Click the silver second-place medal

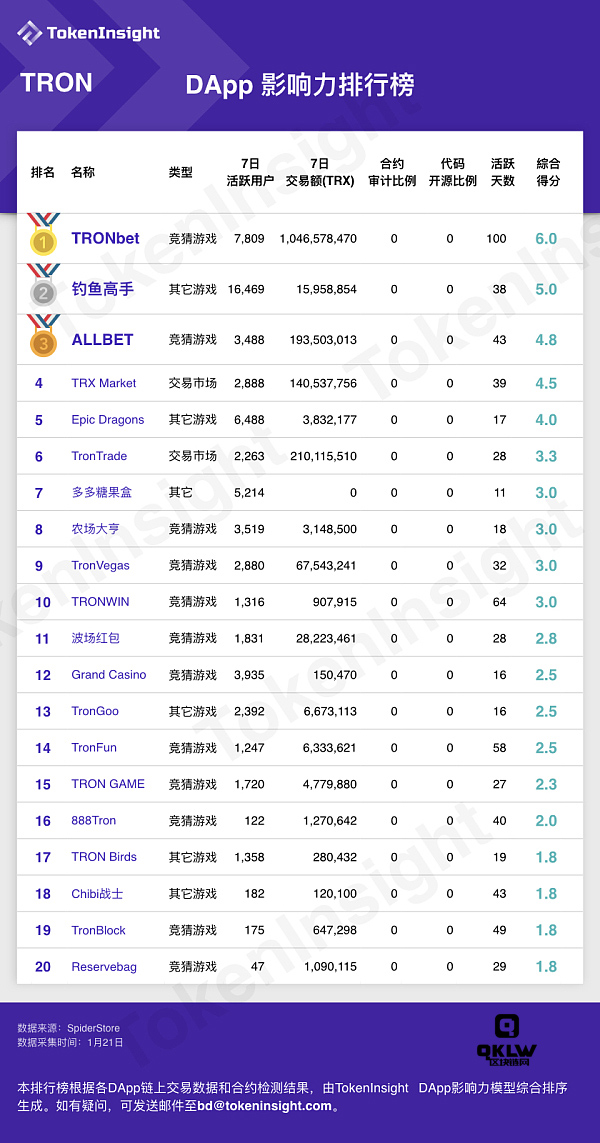43,285
